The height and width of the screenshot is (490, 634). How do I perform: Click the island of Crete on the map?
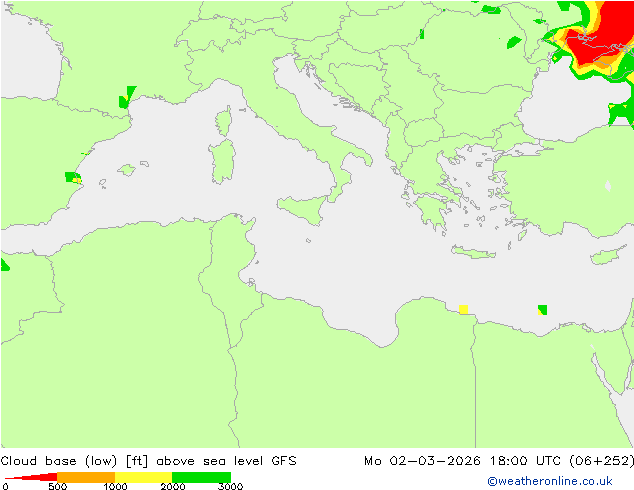(473, 252)
